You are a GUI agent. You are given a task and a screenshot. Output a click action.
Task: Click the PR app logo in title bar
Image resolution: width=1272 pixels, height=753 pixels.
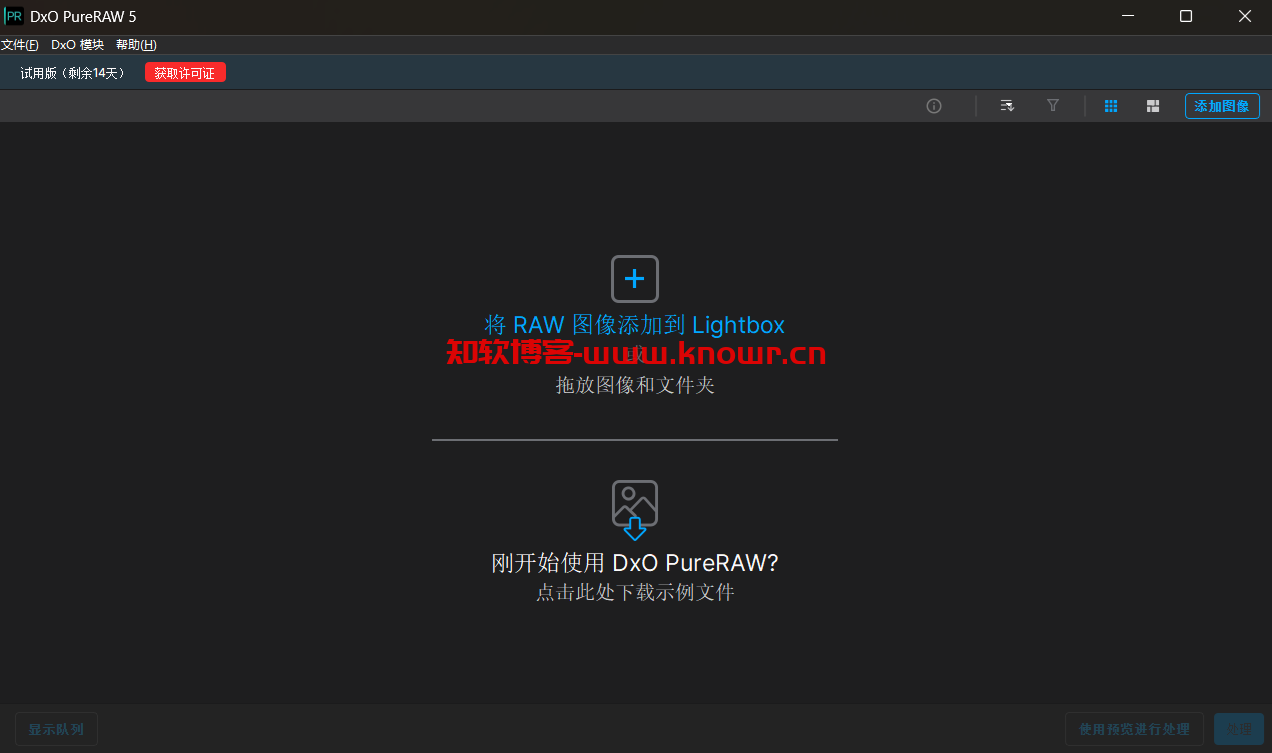coord(14,16)
